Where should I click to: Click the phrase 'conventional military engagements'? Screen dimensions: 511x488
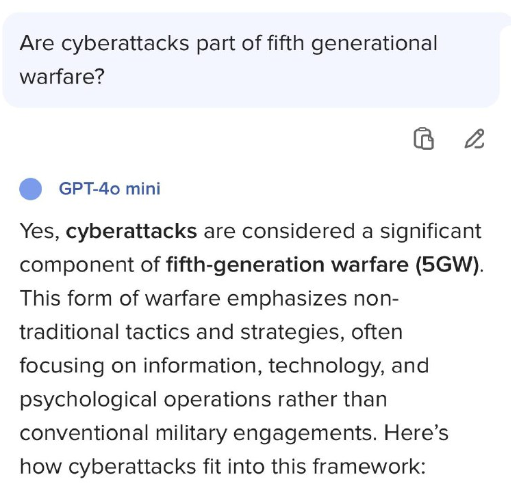coord(195,433)
